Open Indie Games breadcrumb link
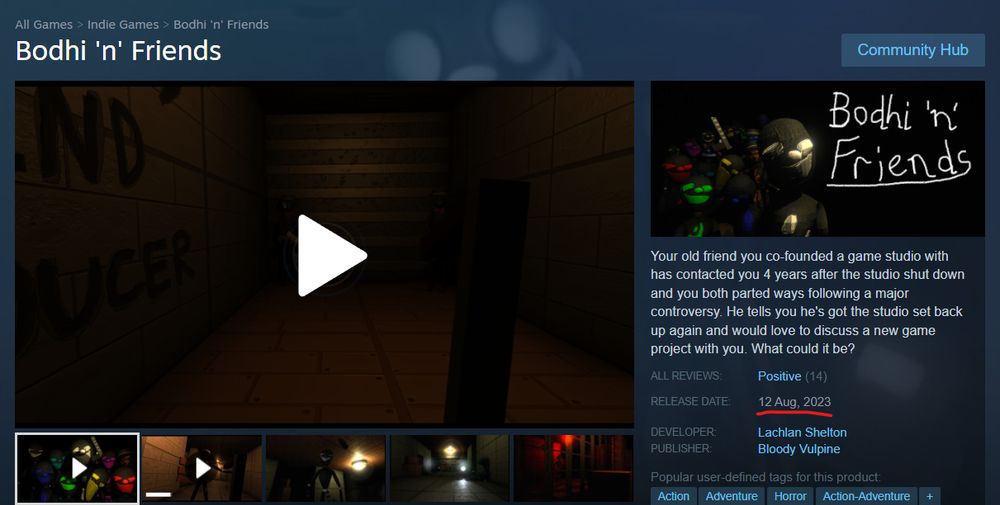The height and width of the screenshot is (505, 1000). click(x=123, y=24)
